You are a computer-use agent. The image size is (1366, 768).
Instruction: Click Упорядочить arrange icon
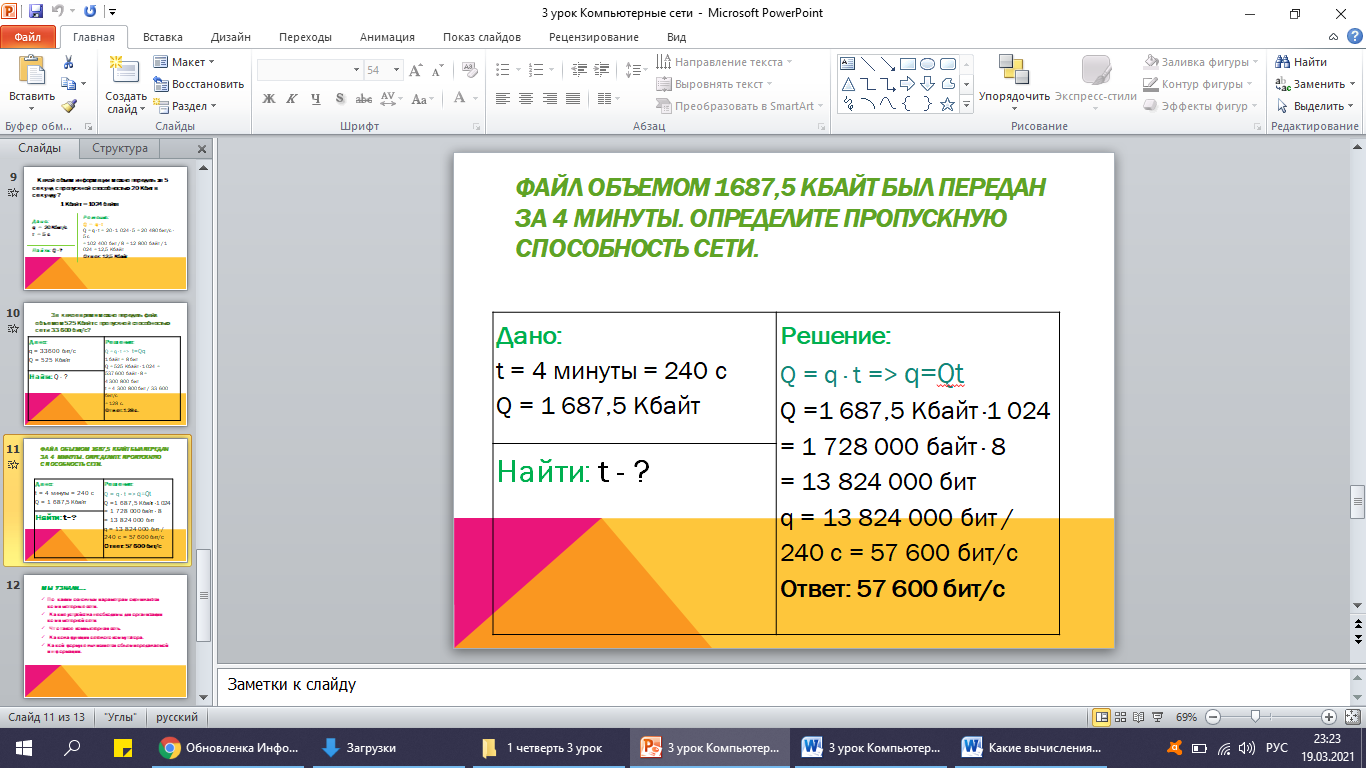[1014, 70]
